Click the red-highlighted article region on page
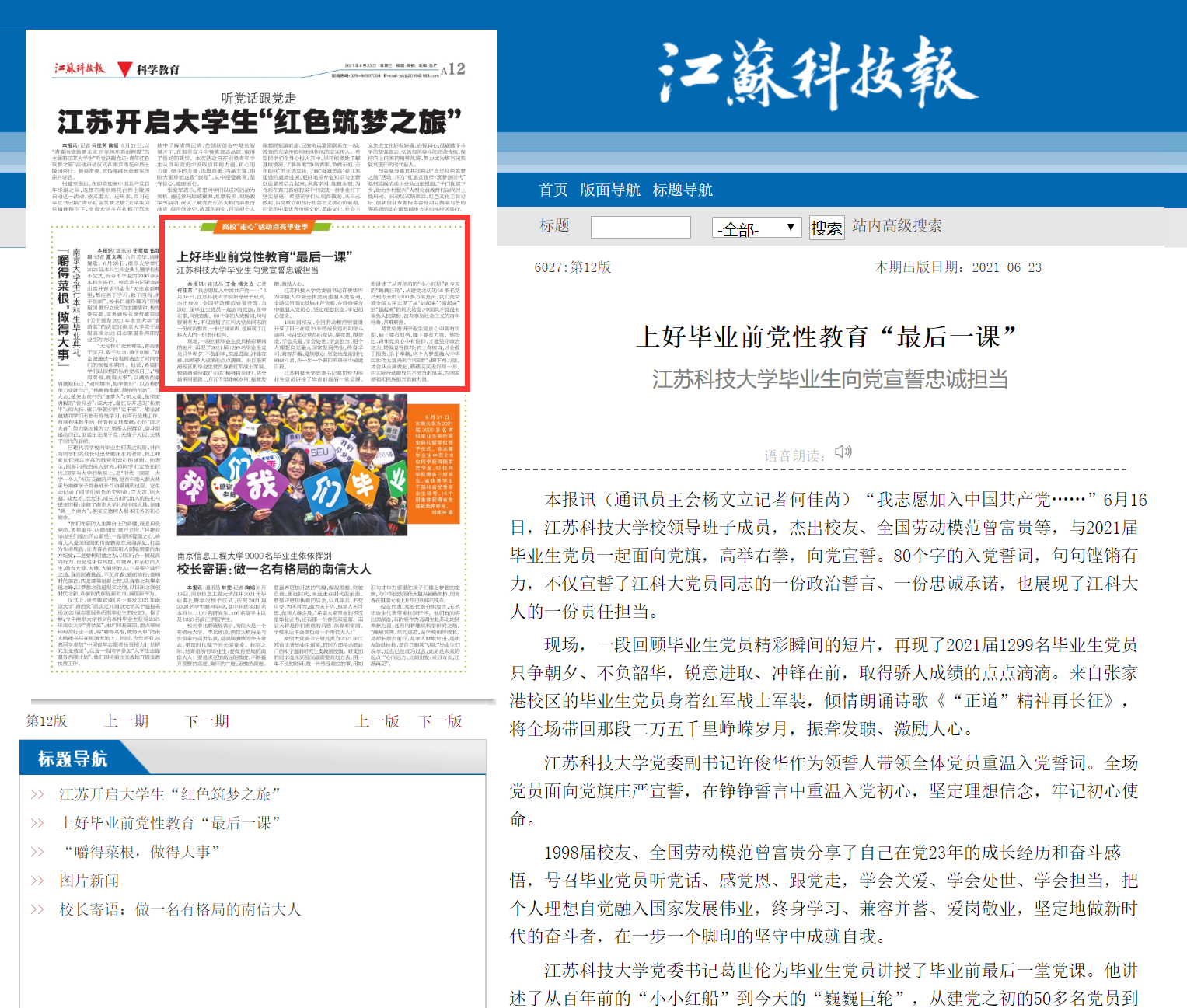The width and height of the screenshot is (1187, 1008). coord(314,303)
